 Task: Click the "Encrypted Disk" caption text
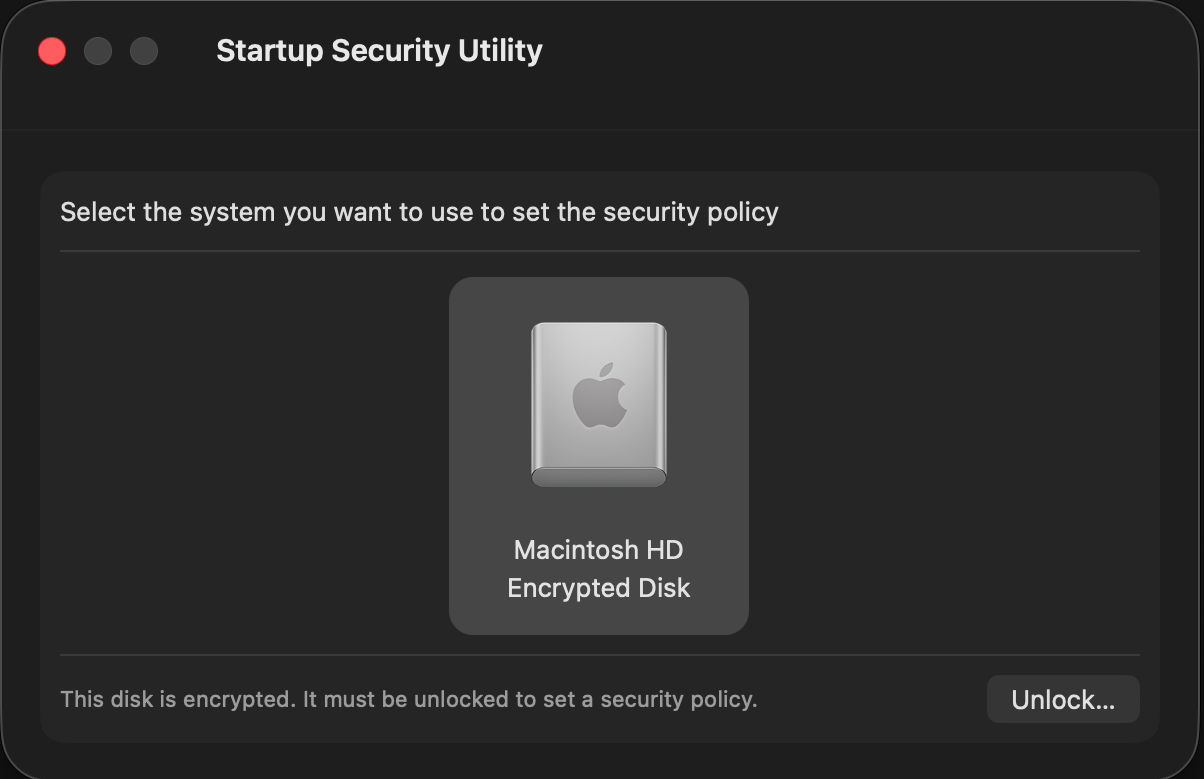tap(598, 588)
